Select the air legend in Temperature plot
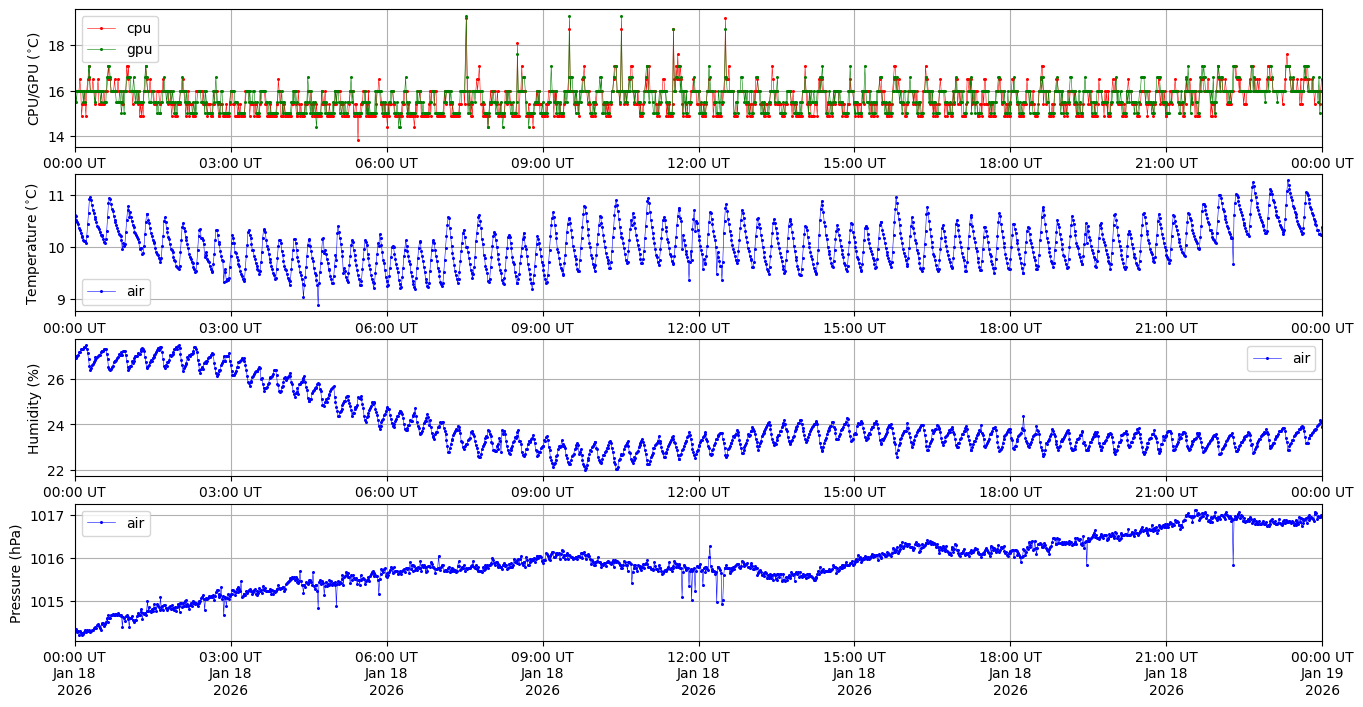The image size is (1363, 707). (116, 291)
